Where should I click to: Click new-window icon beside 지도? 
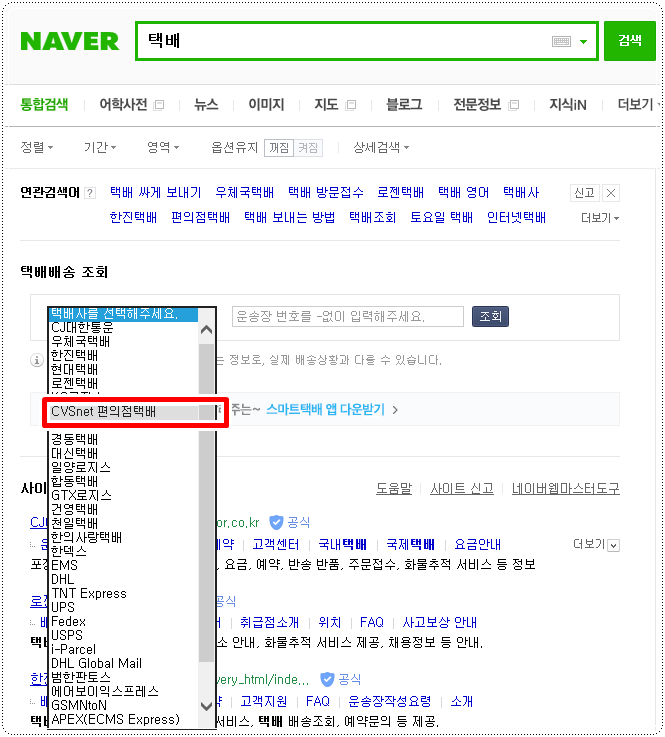[x=351, y=105]
